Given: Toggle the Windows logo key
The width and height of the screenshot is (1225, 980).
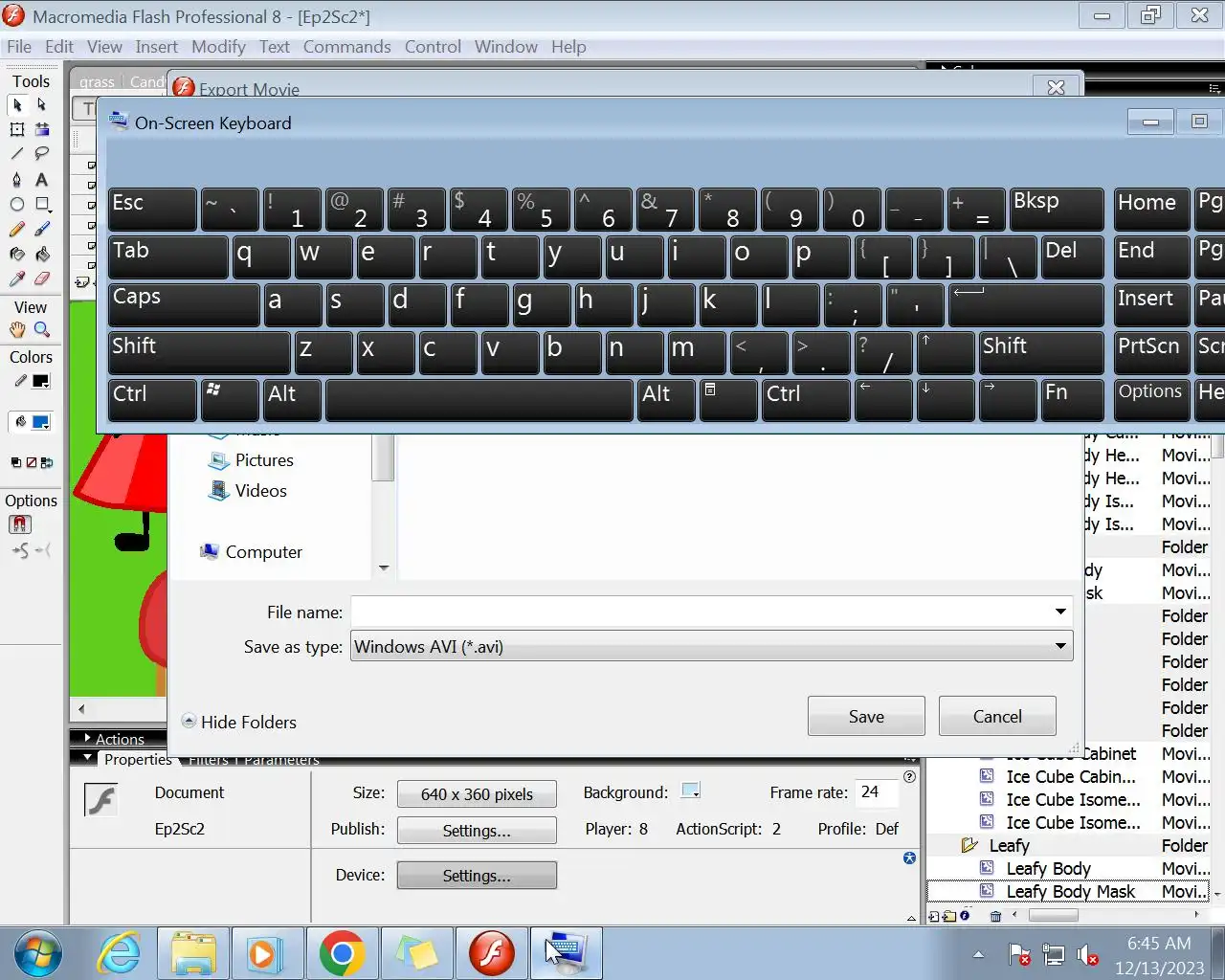Looking at the screenshot, I should 230,400.
